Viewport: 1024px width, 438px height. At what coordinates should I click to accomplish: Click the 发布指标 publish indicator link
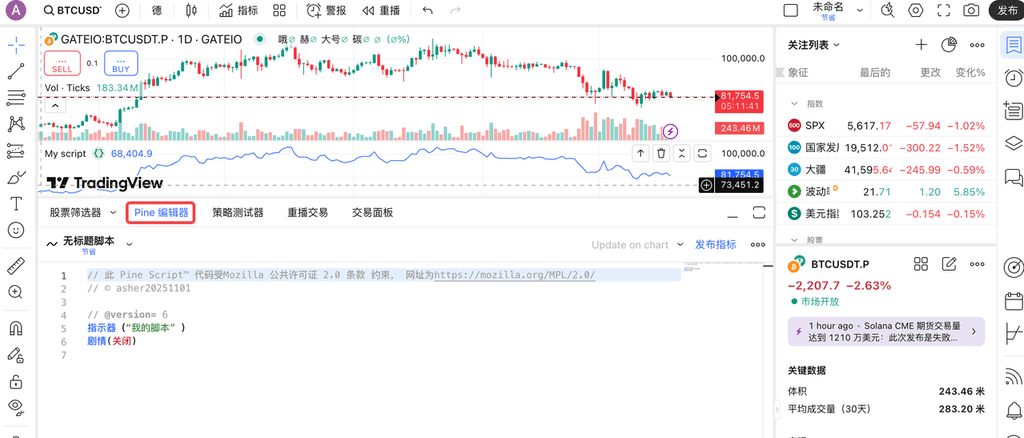715,244
